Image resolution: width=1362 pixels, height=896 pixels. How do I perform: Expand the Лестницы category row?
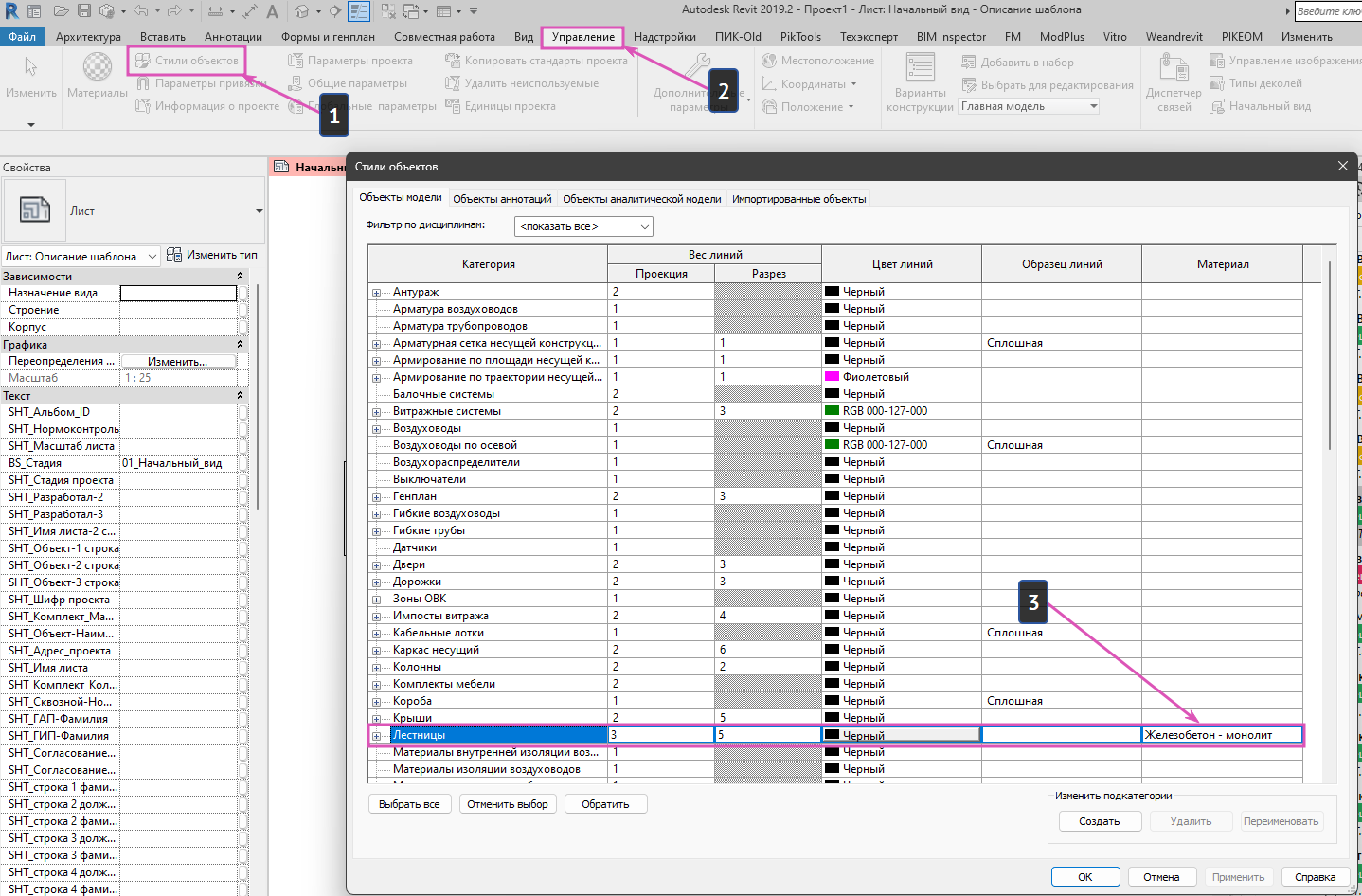click(x=377, y=736)
